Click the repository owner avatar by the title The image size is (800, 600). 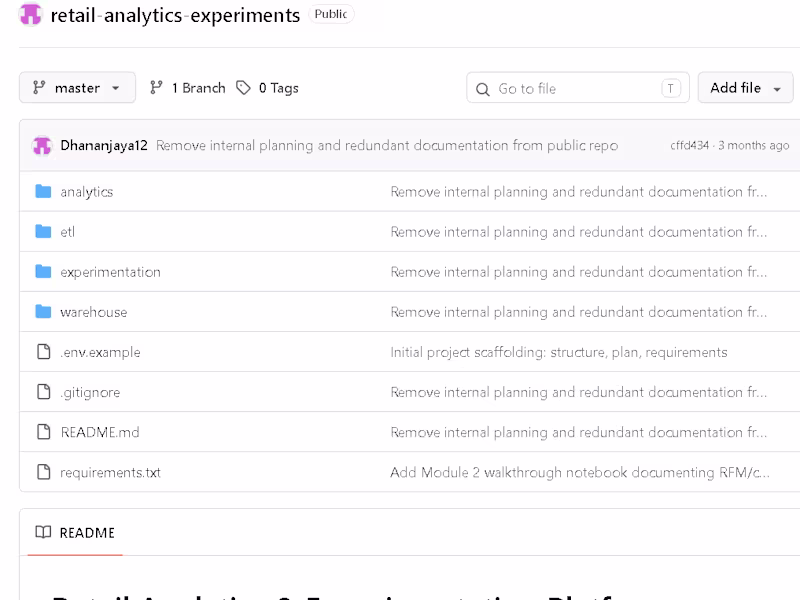tap(30, 14)
